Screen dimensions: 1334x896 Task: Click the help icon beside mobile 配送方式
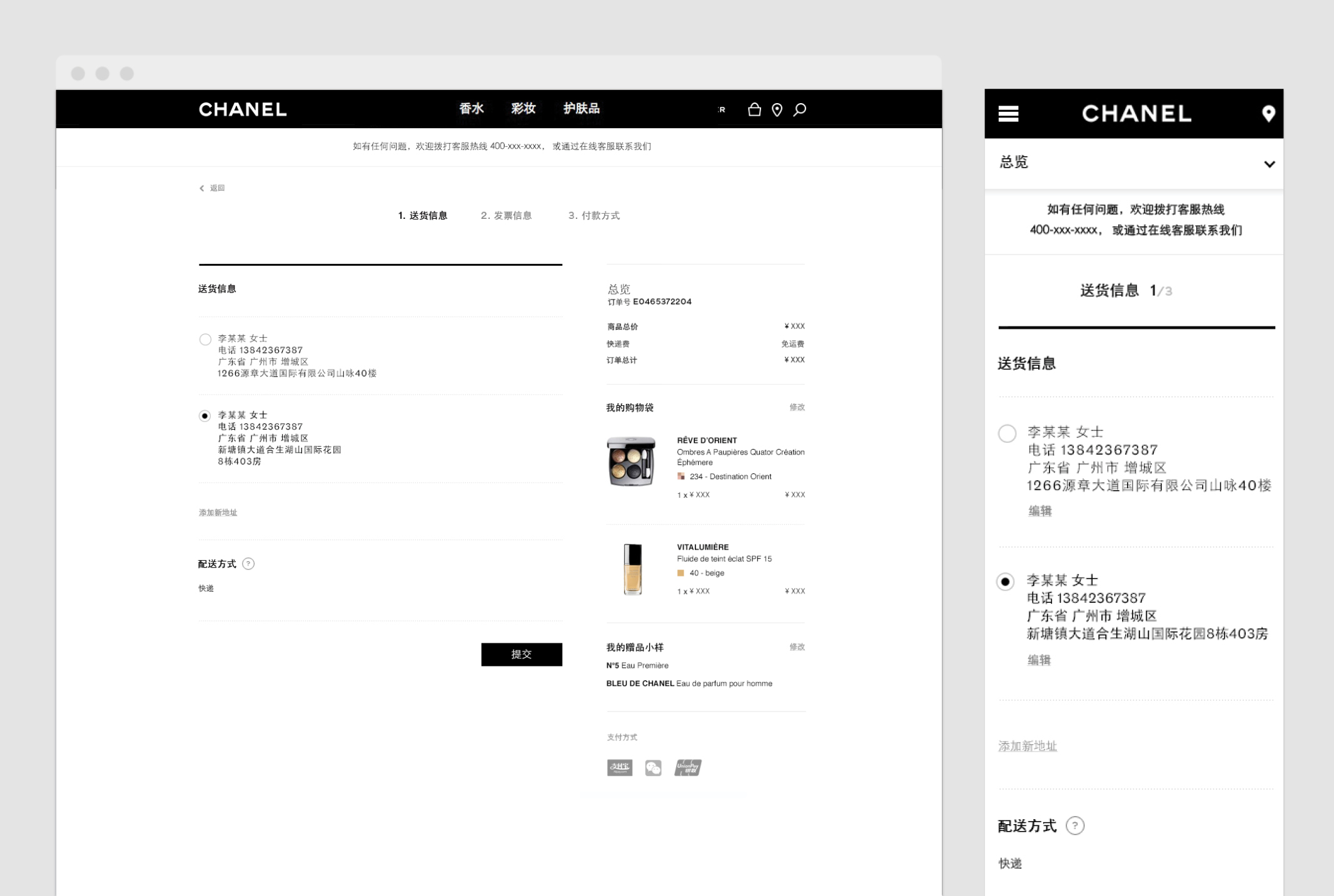(1074, 825)
